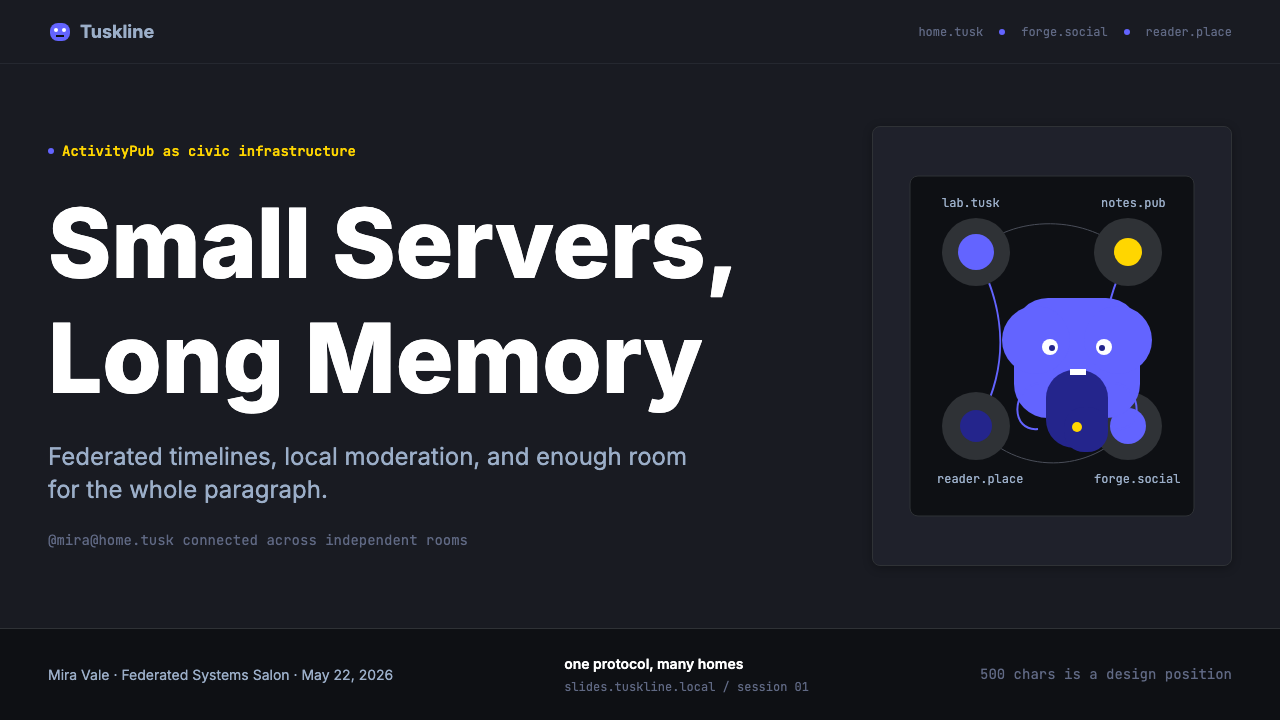The height and width of the screenshot is (720, 1280).
Task: Click the forge.social label in the diagram
Action: click(1137, 479)
